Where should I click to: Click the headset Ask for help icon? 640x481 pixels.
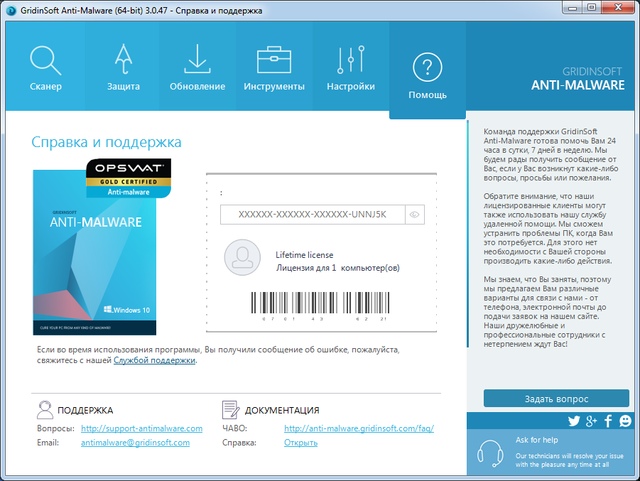pyautogui.click(x=490, y=453)
